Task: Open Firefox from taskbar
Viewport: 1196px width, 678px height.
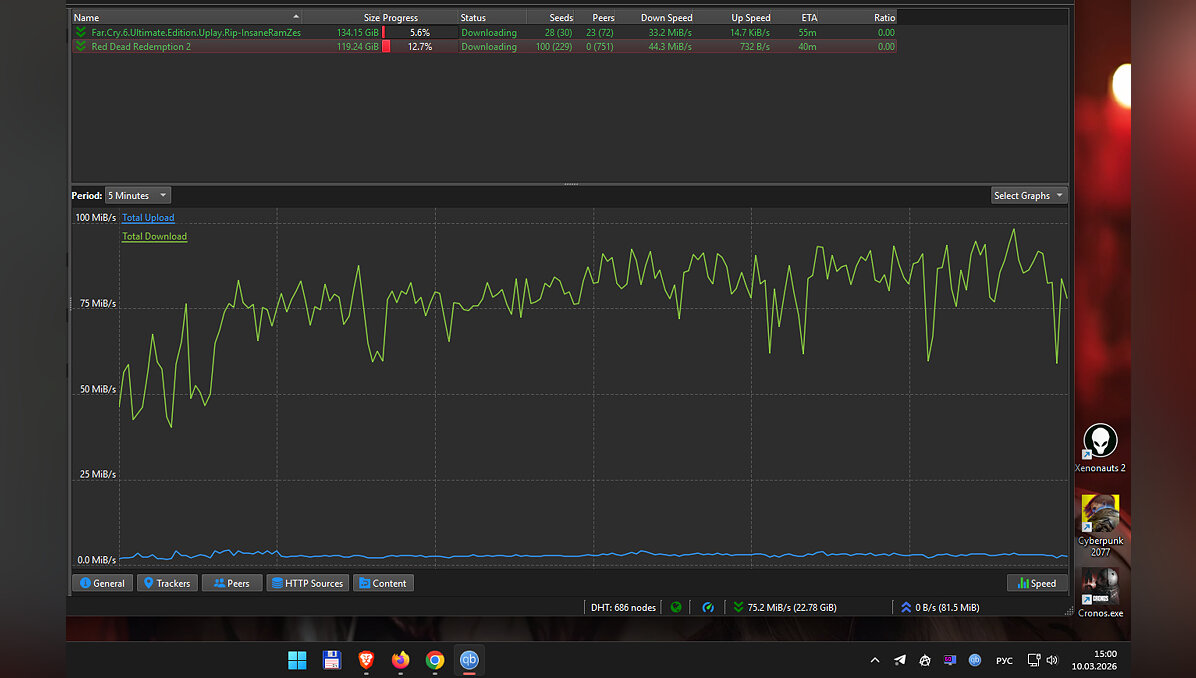Action: [x=400, y=660]
